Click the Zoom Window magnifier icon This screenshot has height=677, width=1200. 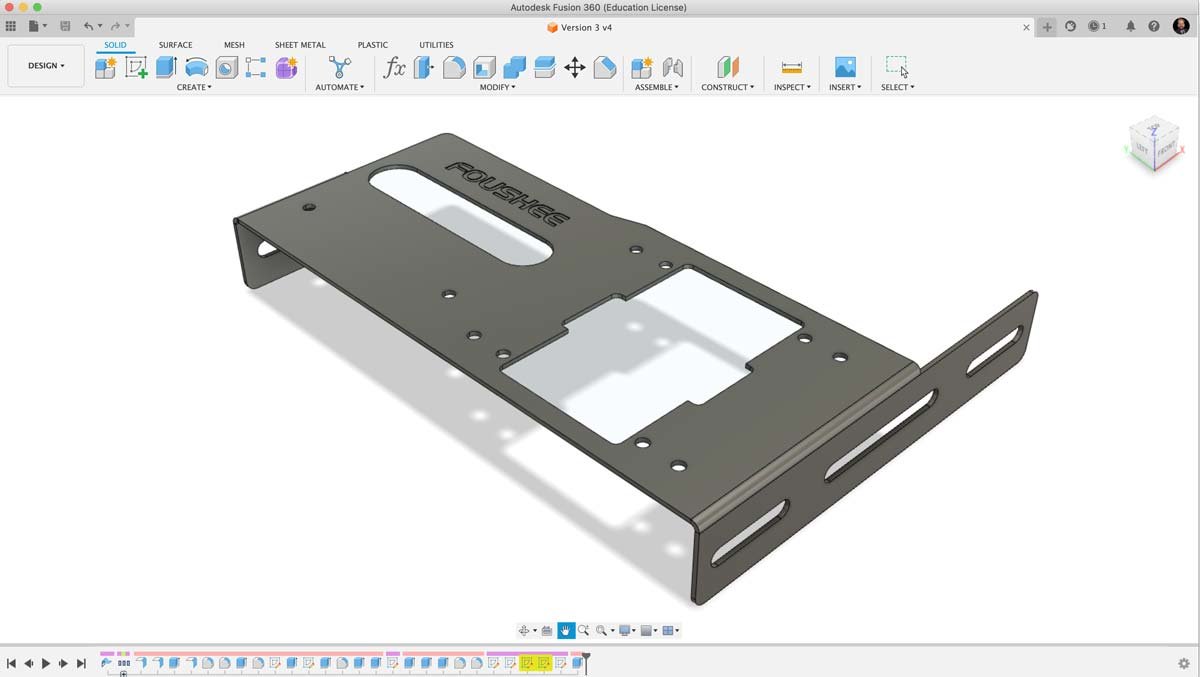point(601,631)
